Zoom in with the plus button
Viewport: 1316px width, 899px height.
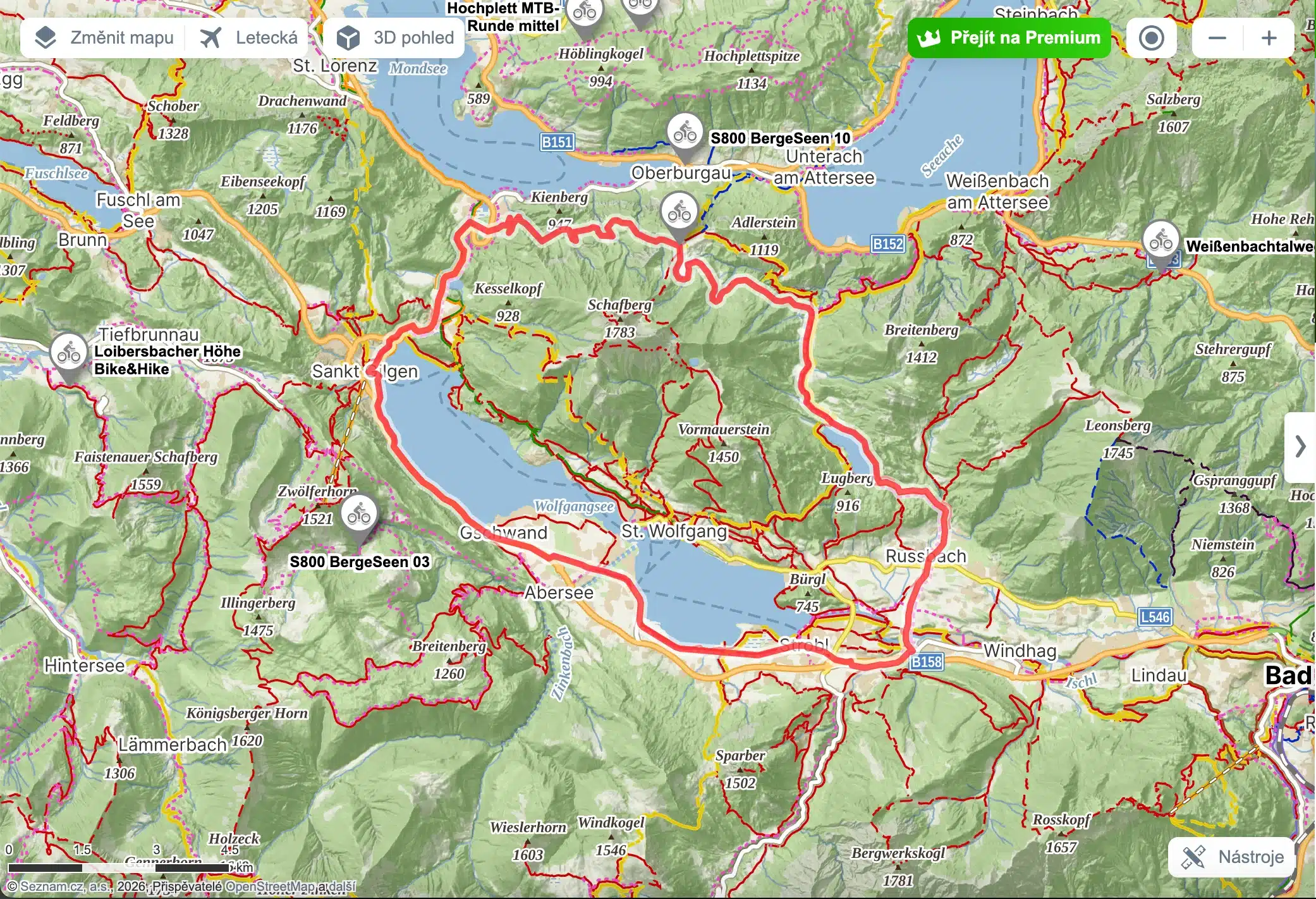point(1269,38)
